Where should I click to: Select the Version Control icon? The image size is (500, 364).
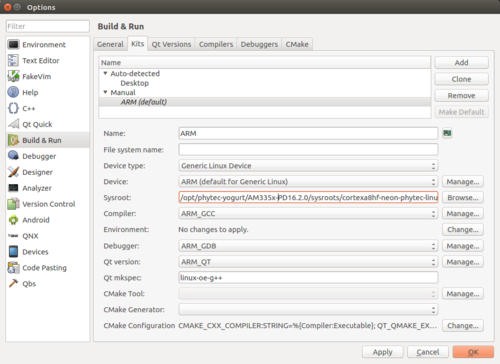pyautogui.click(x=13, y=204)
